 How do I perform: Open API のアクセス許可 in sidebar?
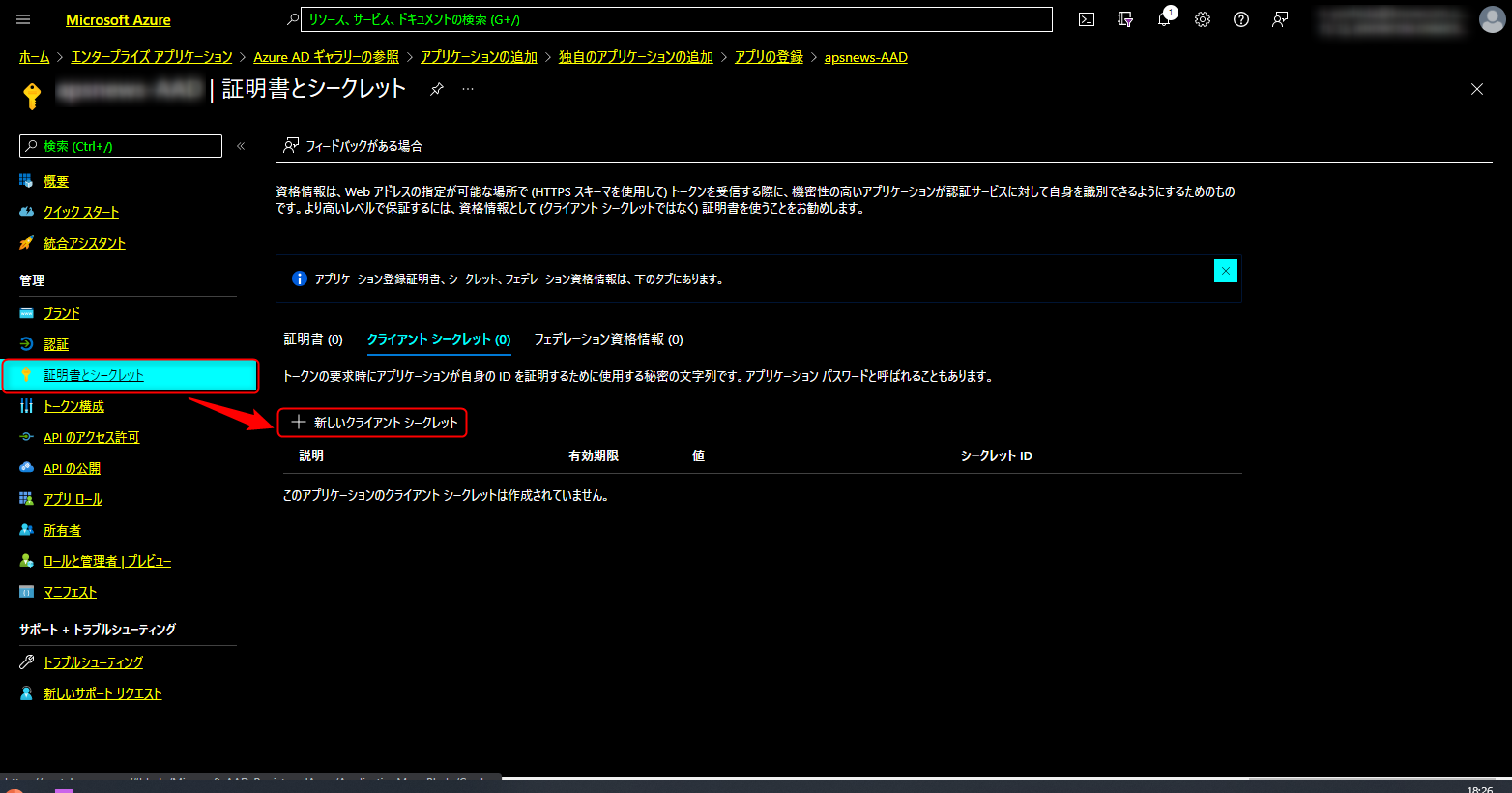coord(91,437)
